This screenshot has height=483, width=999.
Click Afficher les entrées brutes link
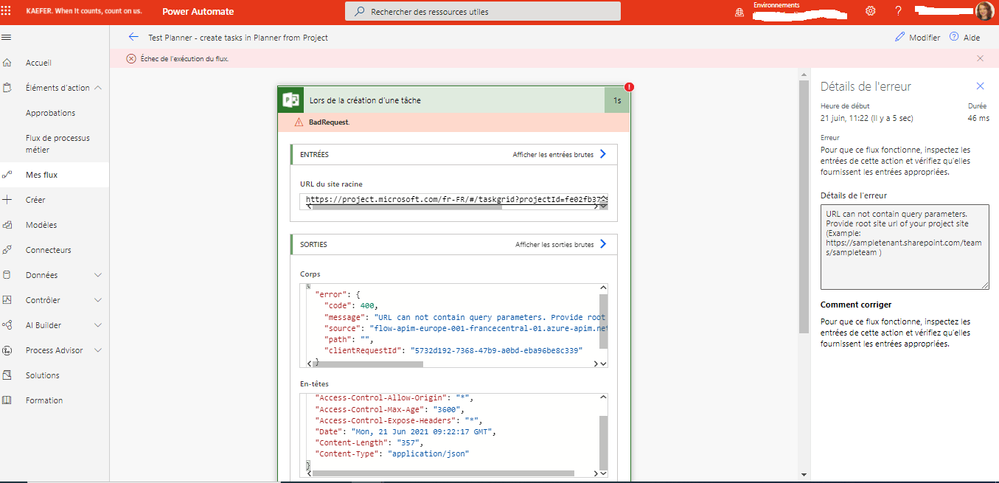coord(553,155)
